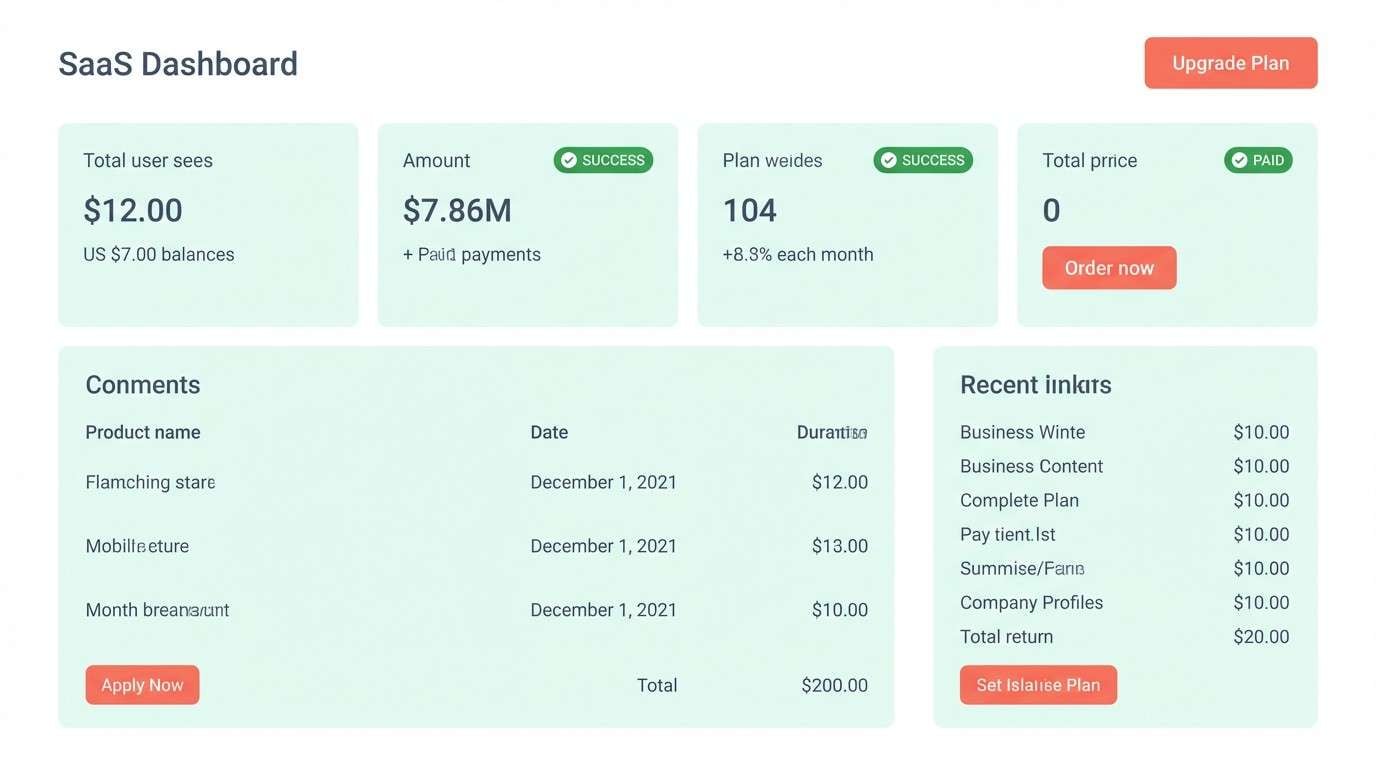Click the checkmark icon in the Amount SUCCESS badge

[568, 160]
